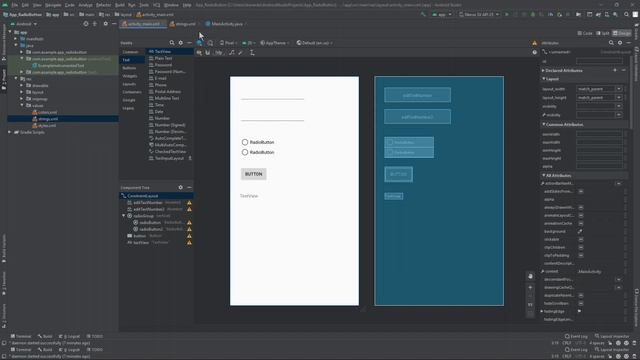Search the Palette with magnifier icon

(x=172, y=43)
